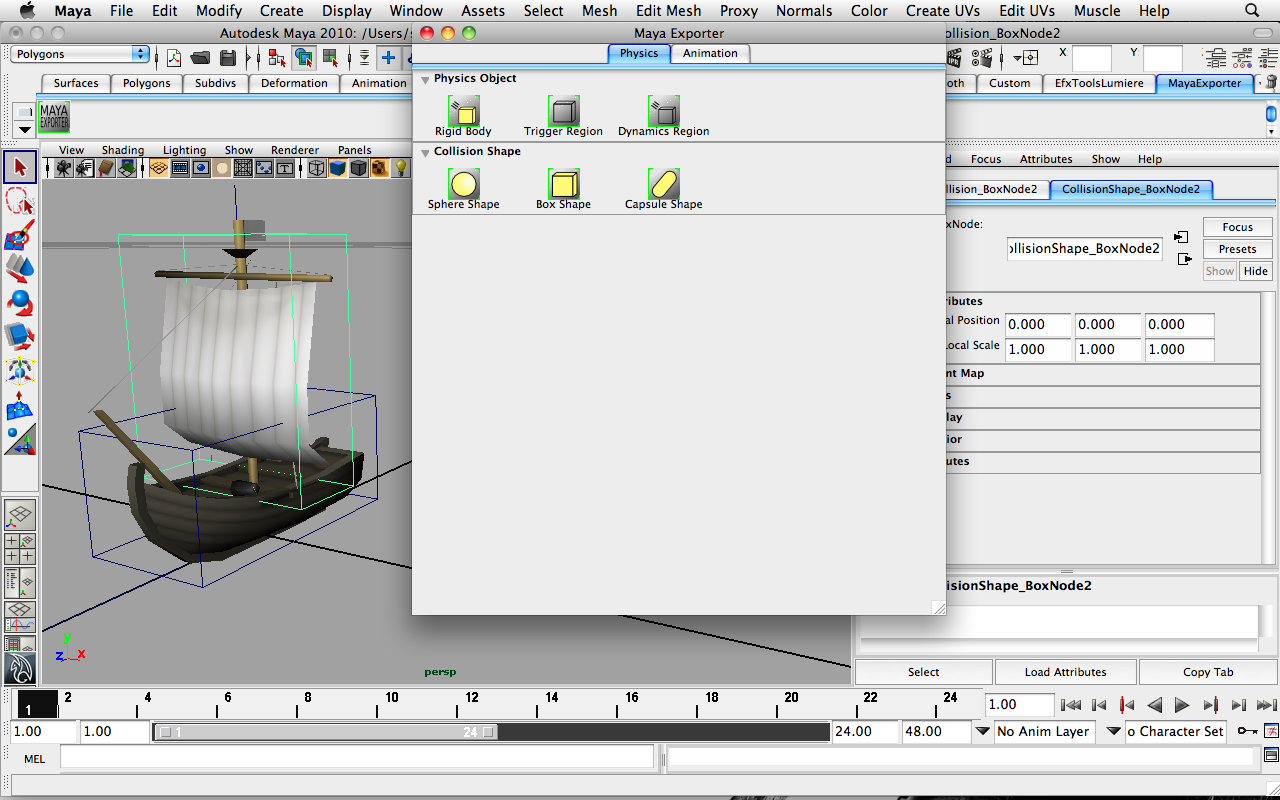Select the Universal Manipulator tool
The height and width of the screenshot is (800, 1280).
[x=20, y=369]
